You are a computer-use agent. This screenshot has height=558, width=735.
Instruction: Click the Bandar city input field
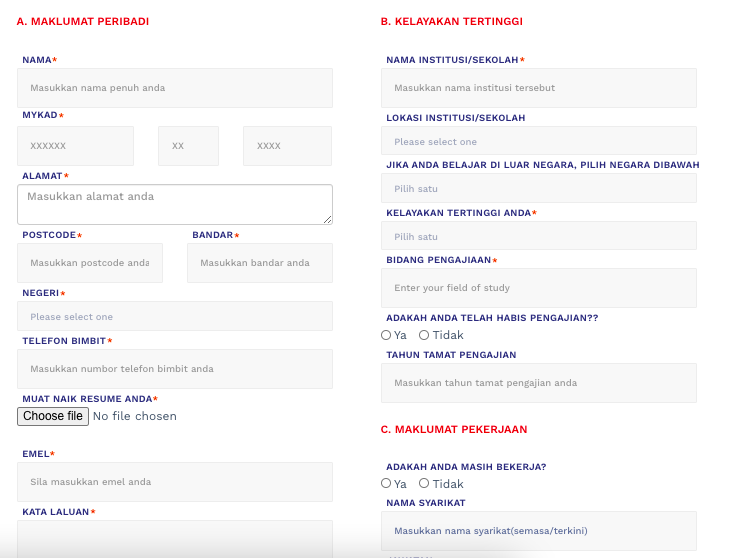coord(259,263)
